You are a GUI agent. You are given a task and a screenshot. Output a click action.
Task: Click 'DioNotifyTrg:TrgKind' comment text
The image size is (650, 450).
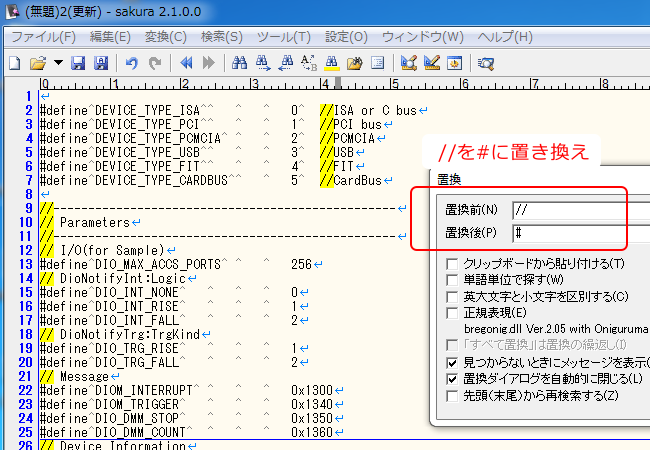coord(130,334)
